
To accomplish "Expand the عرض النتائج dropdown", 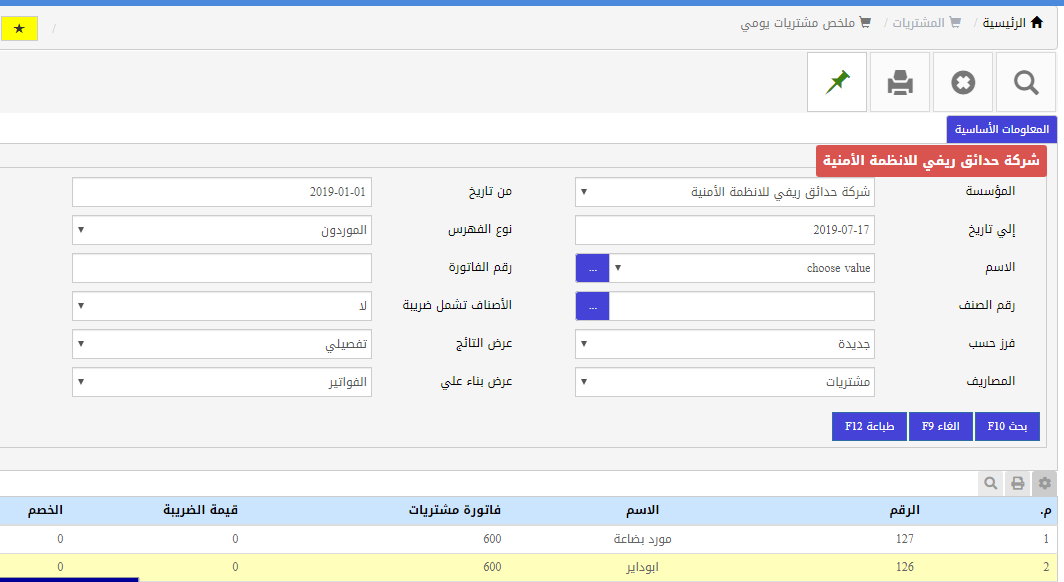I will coord(222,344).
